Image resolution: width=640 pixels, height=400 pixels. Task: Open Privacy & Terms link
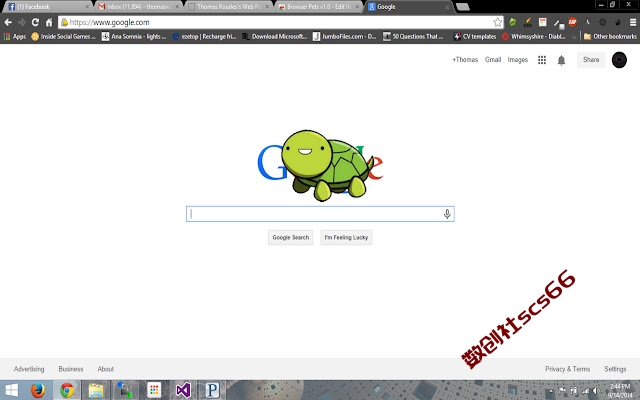567,369
